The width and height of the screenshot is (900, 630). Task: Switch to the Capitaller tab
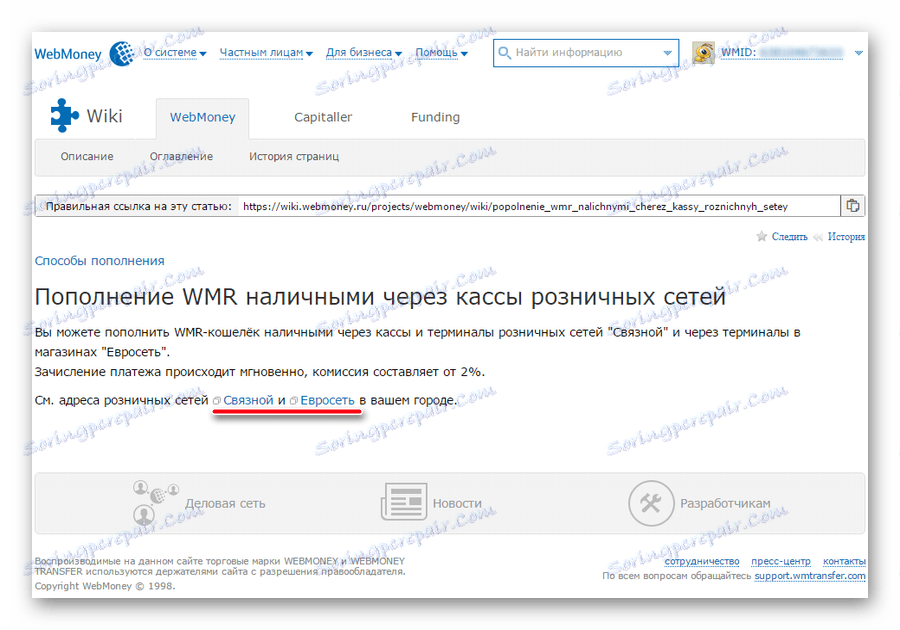[323, 117]
